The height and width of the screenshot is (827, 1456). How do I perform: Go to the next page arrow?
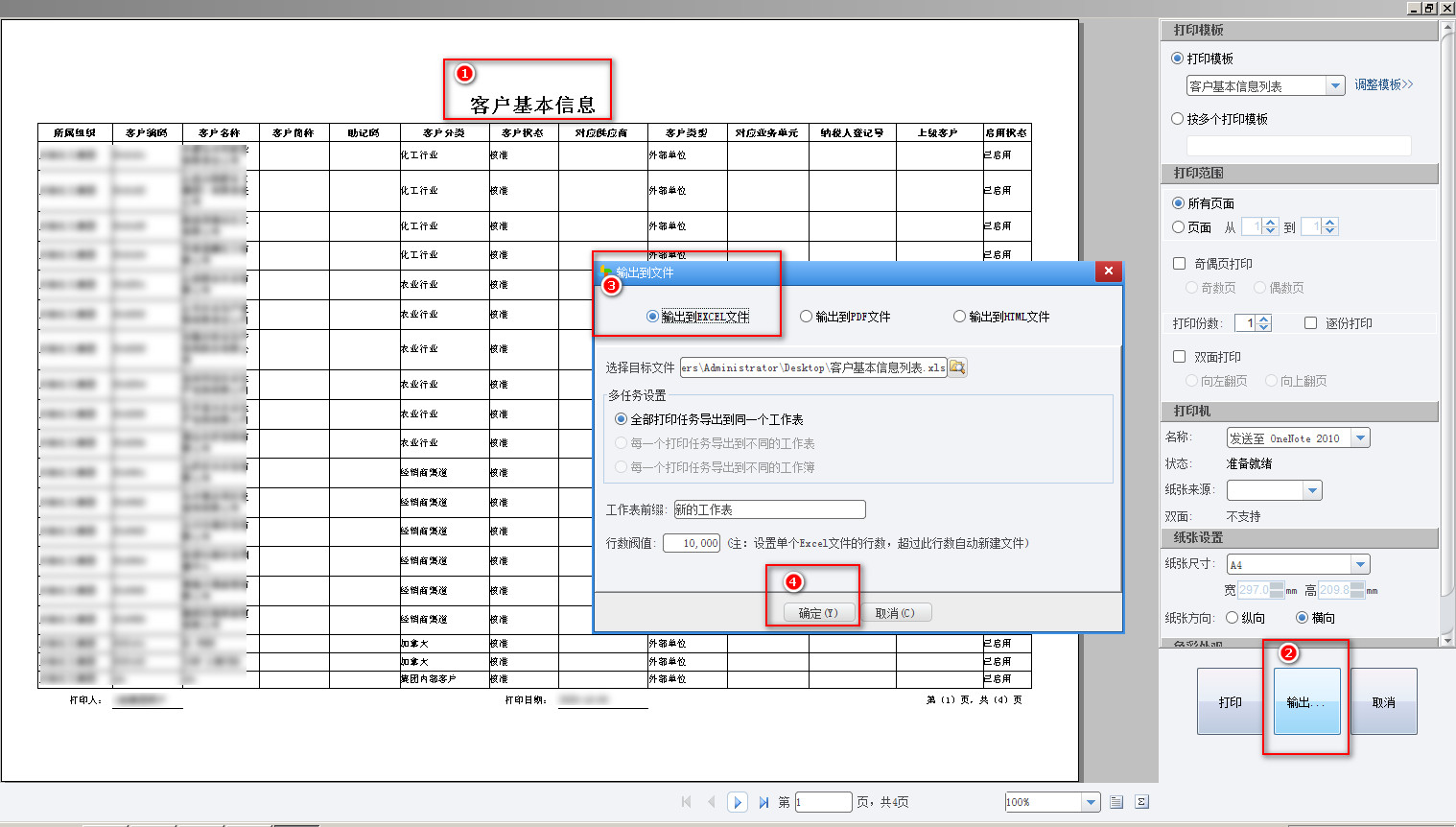pyautogui.click(x=738, y=802)
